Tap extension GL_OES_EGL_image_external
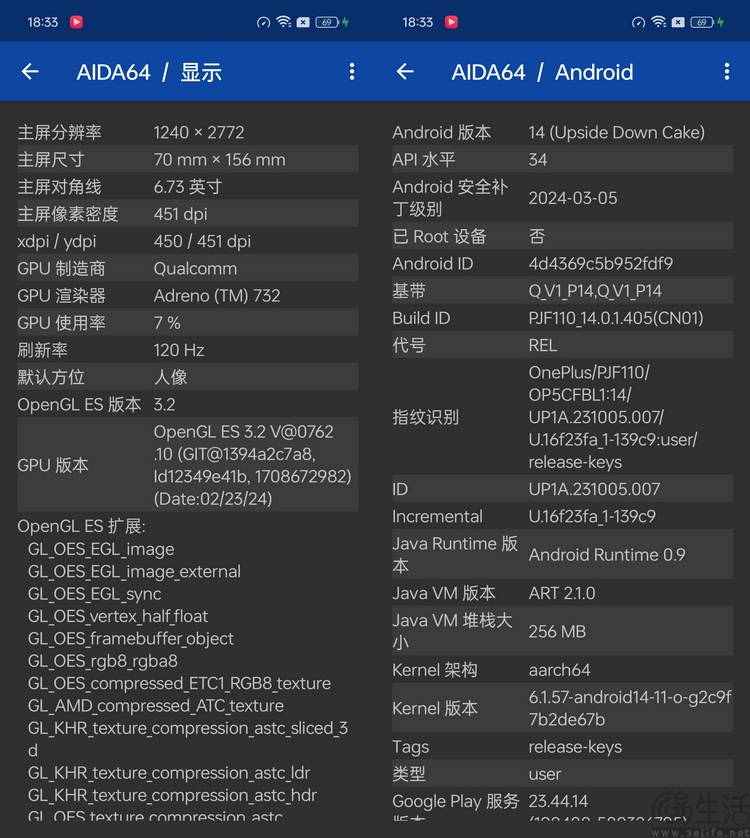The height and width of the screenshot is (838, 750). coord(134,572)
